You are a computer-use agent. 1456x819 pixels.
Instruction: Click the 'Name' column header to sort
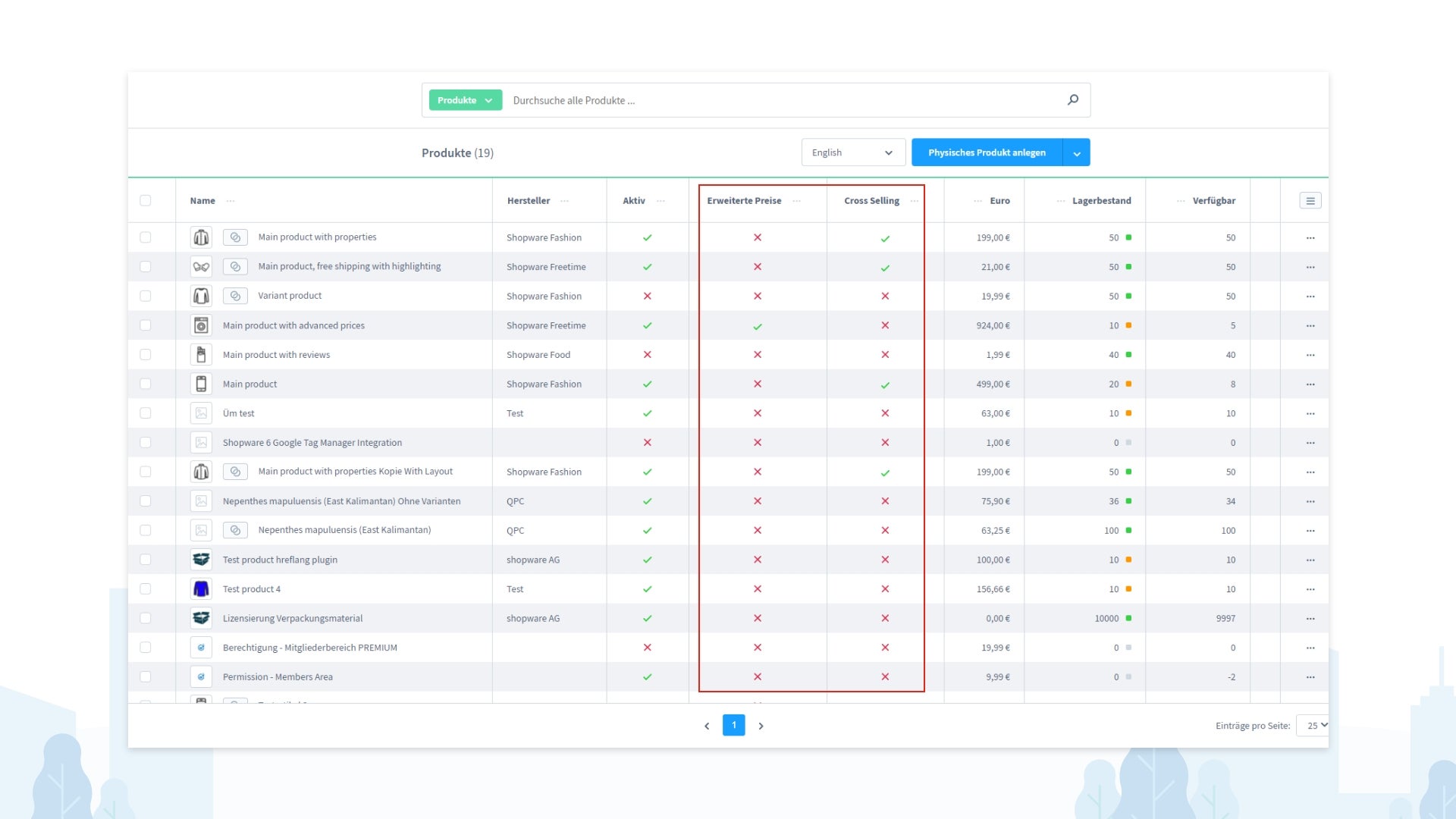202,199
